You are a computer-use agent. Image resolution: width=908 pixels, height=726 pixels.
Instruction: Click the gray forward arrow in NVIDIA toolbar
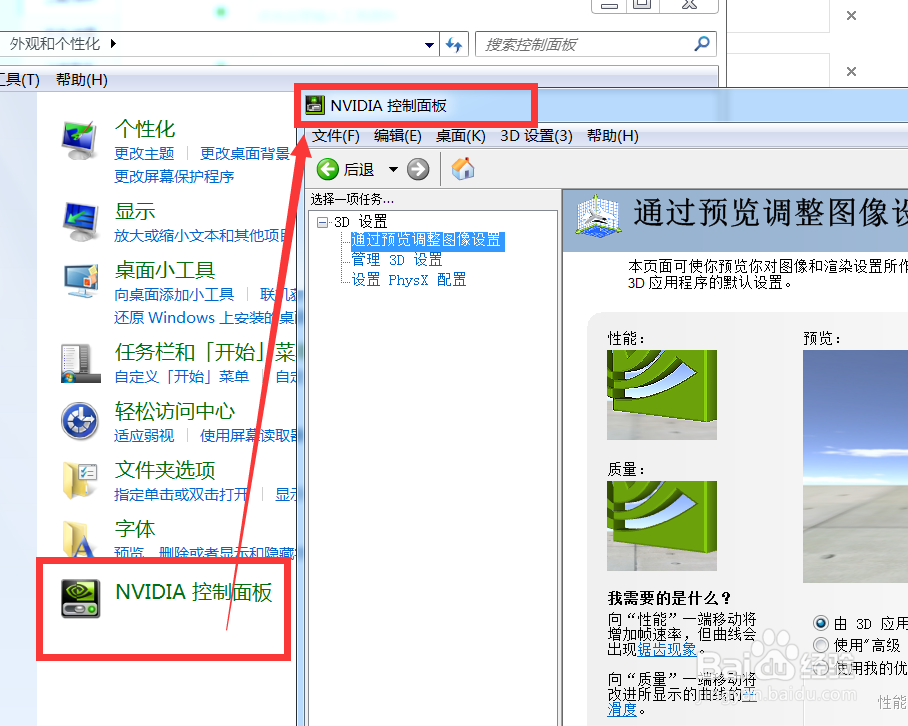[x=418, y=170]
